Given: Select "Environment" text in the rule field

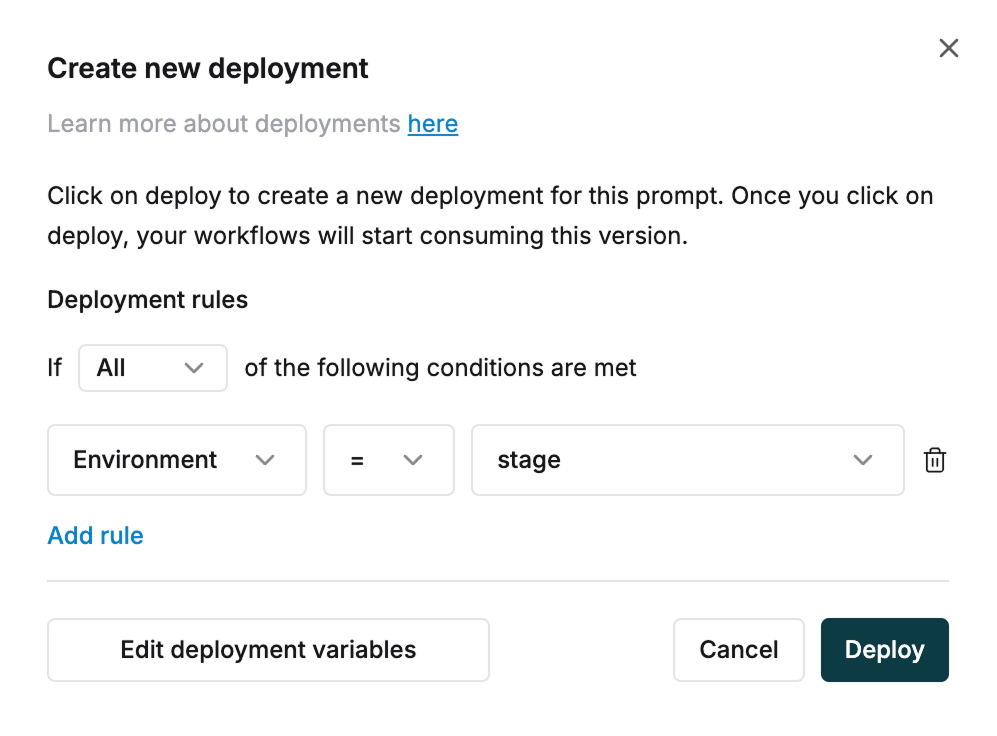Looking at the screenshot, I should click(x=144, y=460).
